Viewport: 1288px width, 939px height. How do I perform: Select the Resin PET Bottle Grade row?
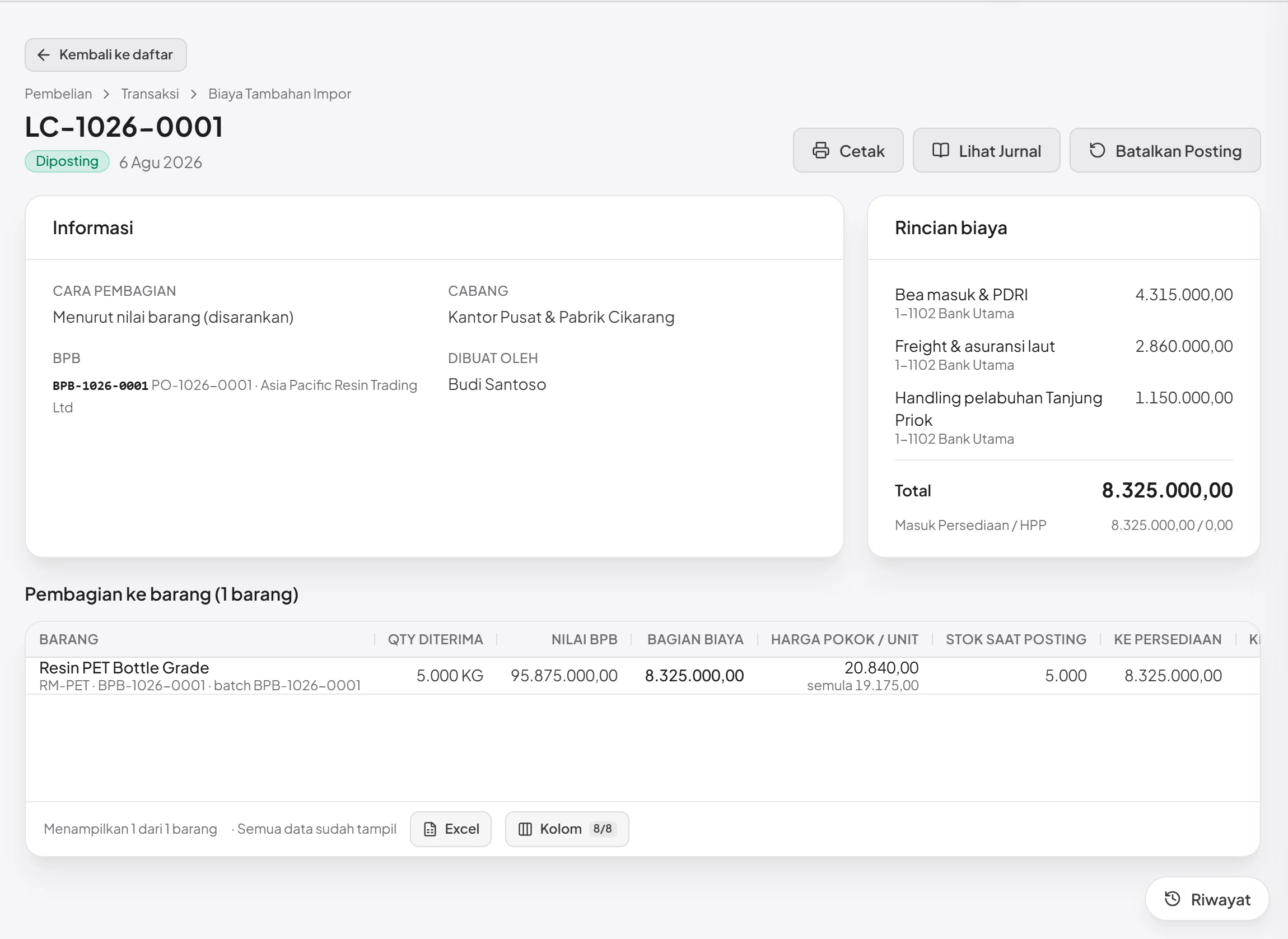[642, 676]
